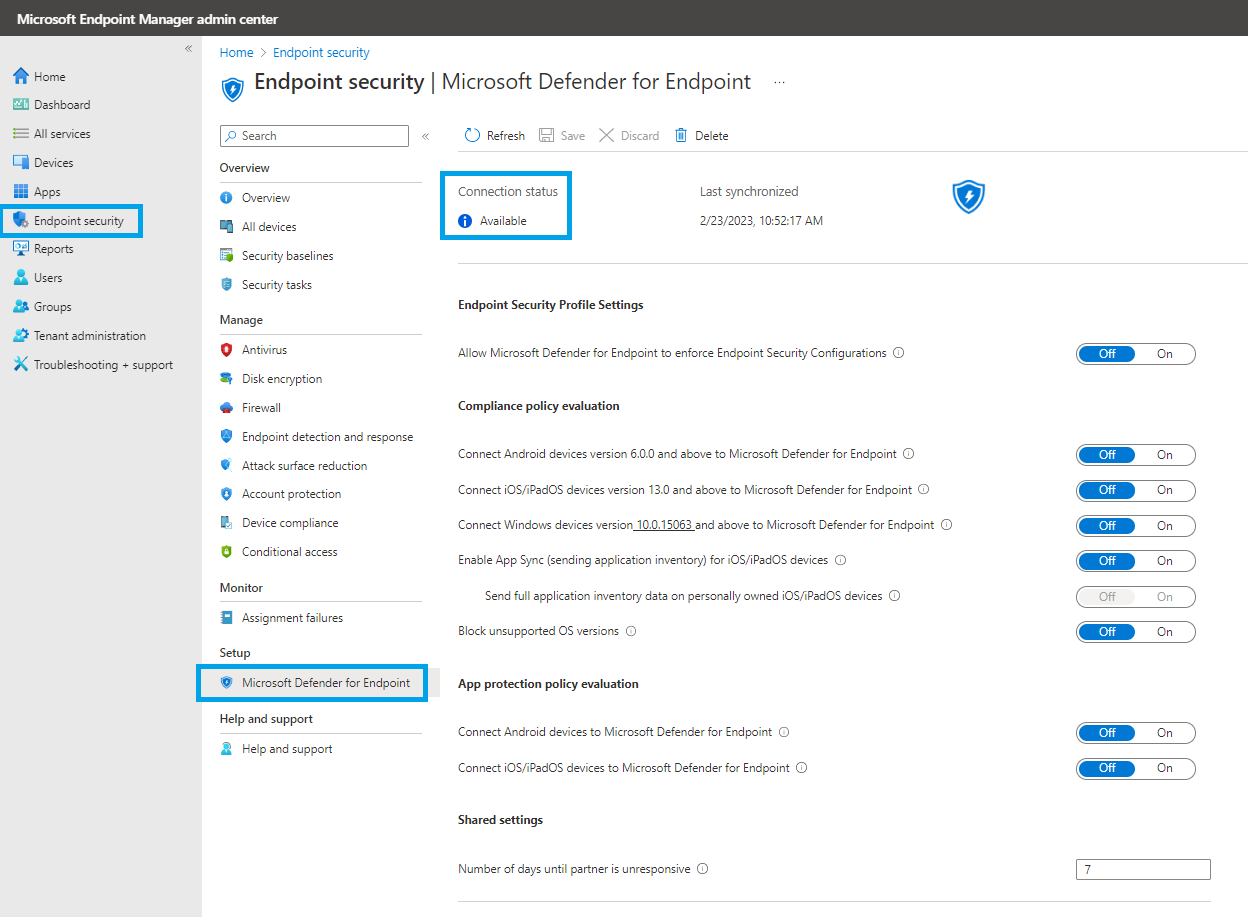Open Security baselines
The width and height of the screenshot is (1248, 917).
pyautogui.click(x=288, y=255)
